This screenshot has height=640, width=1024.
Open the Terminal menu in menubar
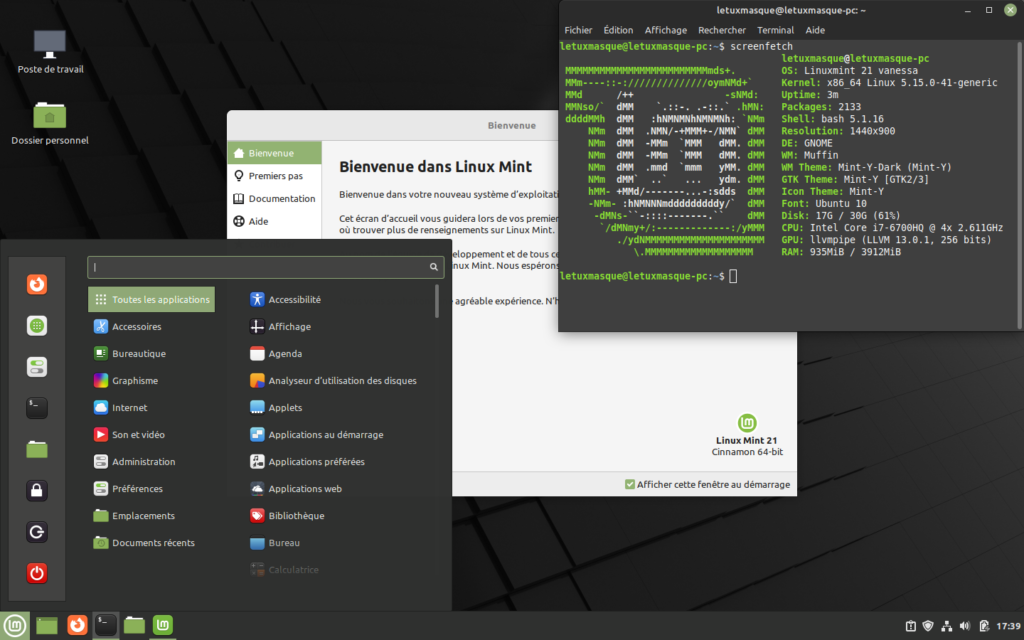click(775, 30)
